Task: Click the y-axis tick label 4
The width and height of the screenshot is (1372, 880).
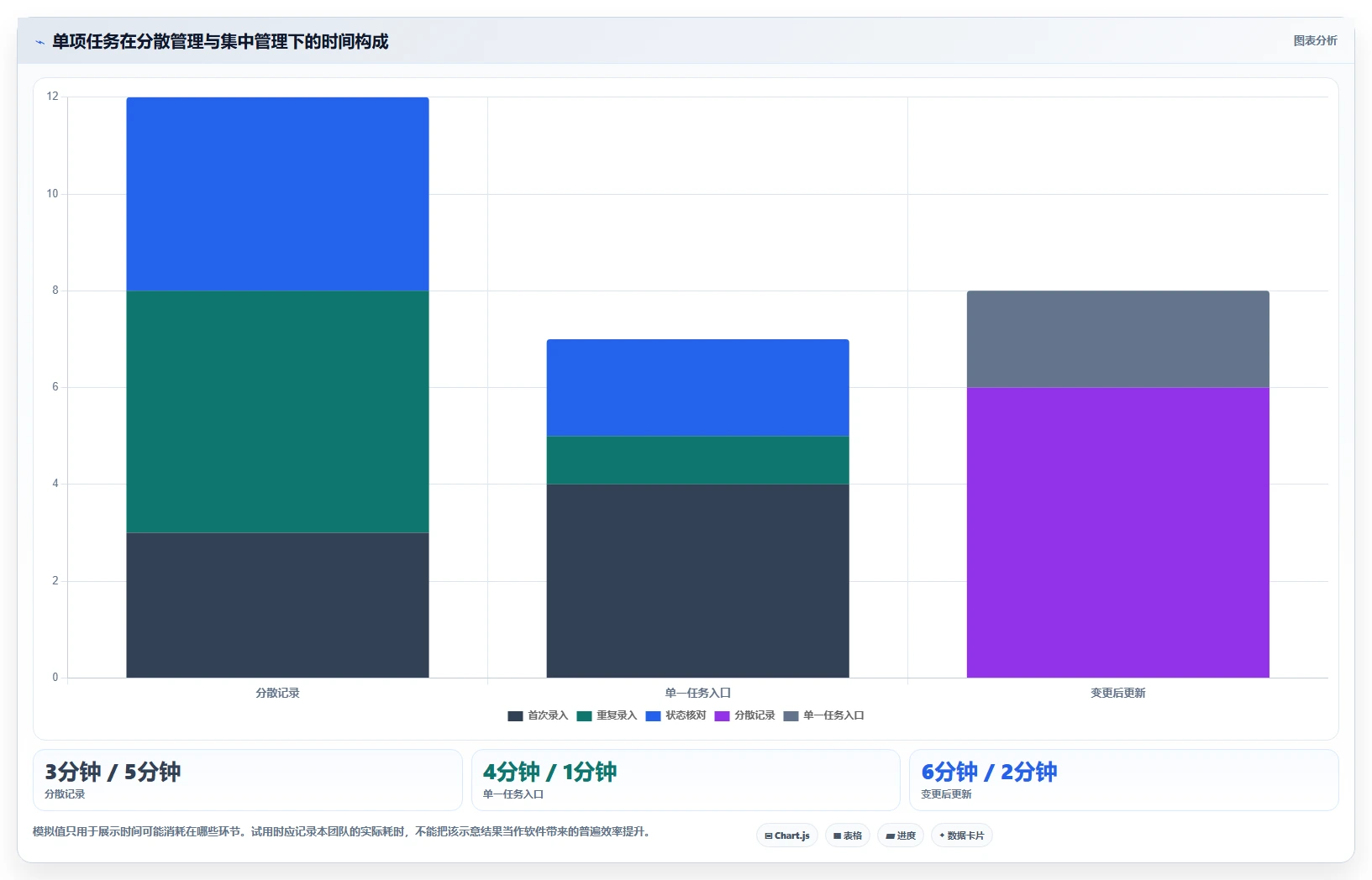Action: (55, 484)
